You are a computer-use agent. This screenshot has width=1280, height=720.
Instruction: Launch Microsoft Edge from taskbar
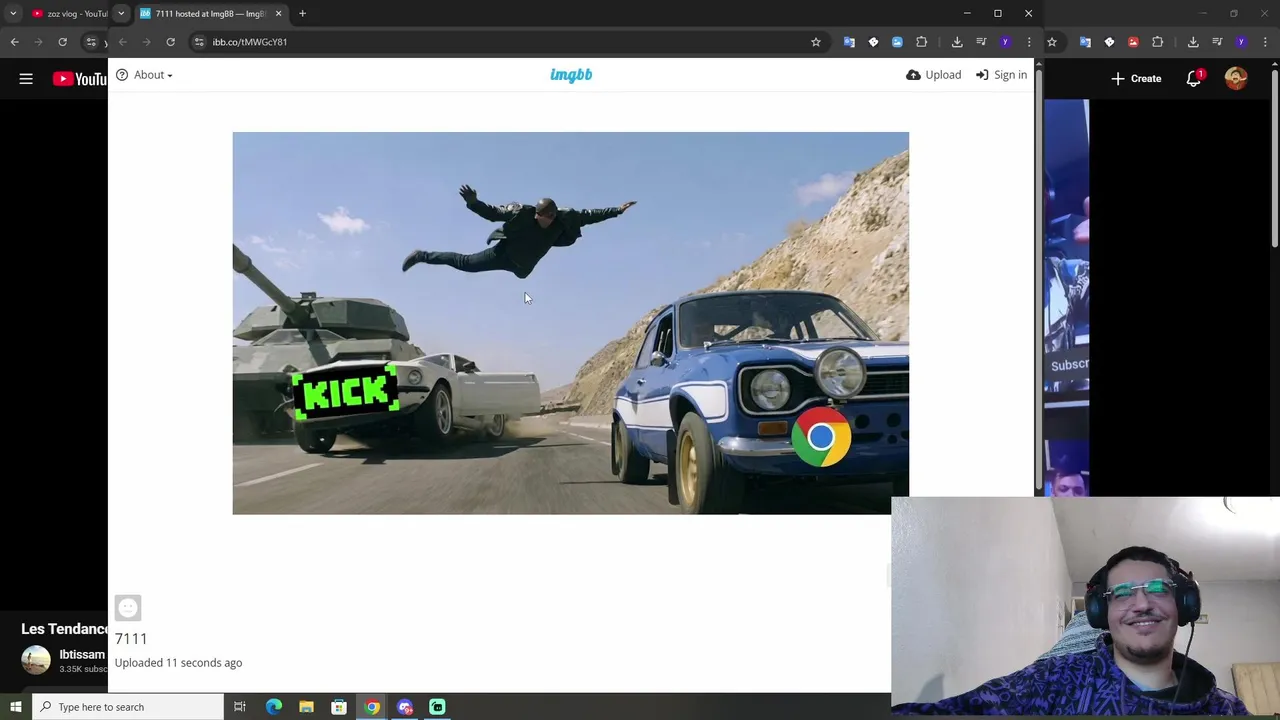[x=274, y=707]
